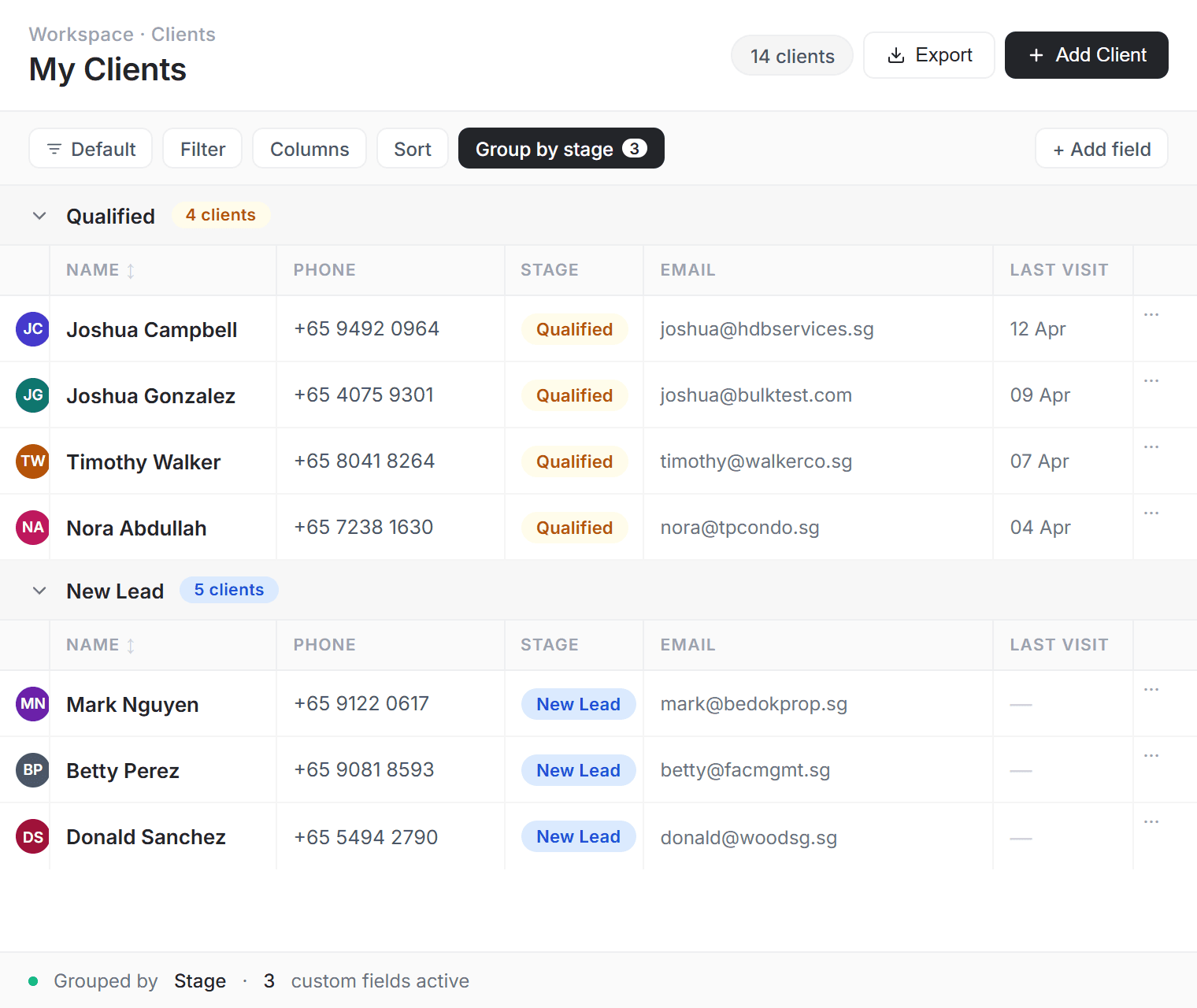This screenshot has height=1008, width=1197.
Task: Click email joshua@hdbservices.sg
Action: point(767,329)
